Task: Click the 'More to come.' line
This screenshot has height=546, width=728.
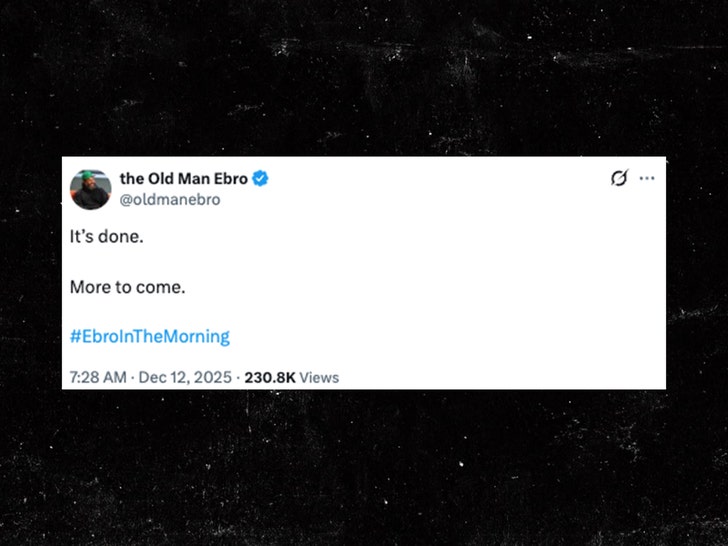Action: pyautogui.click(x=127, y=287)
